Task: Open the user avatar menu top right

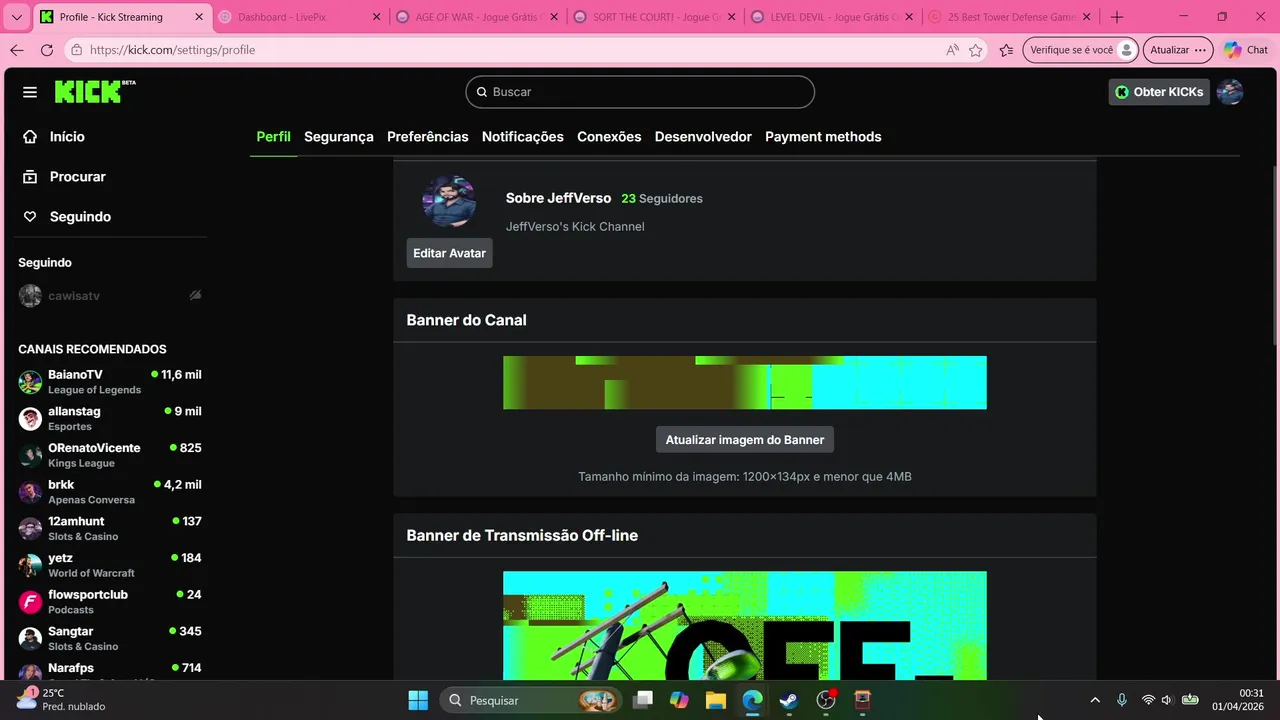Action: pos(1230,92)
